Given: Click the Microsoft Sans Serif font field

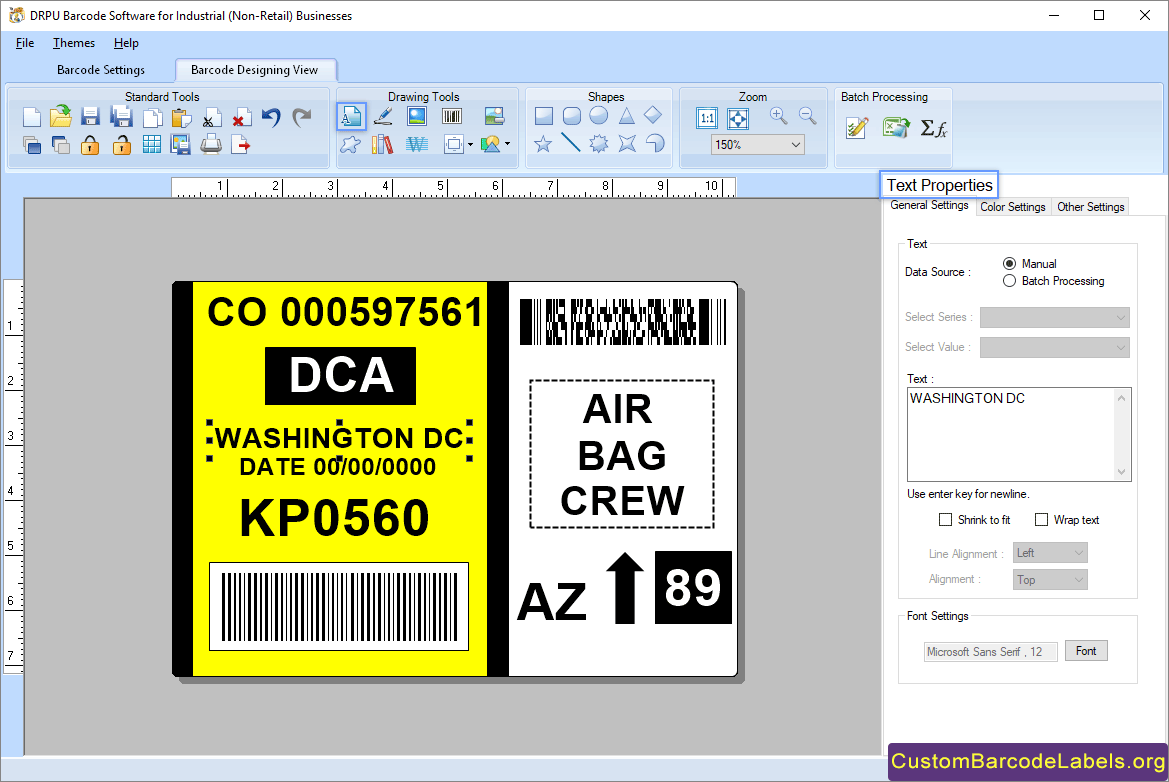Looking at the screenshot, I should tap(991, 652).
